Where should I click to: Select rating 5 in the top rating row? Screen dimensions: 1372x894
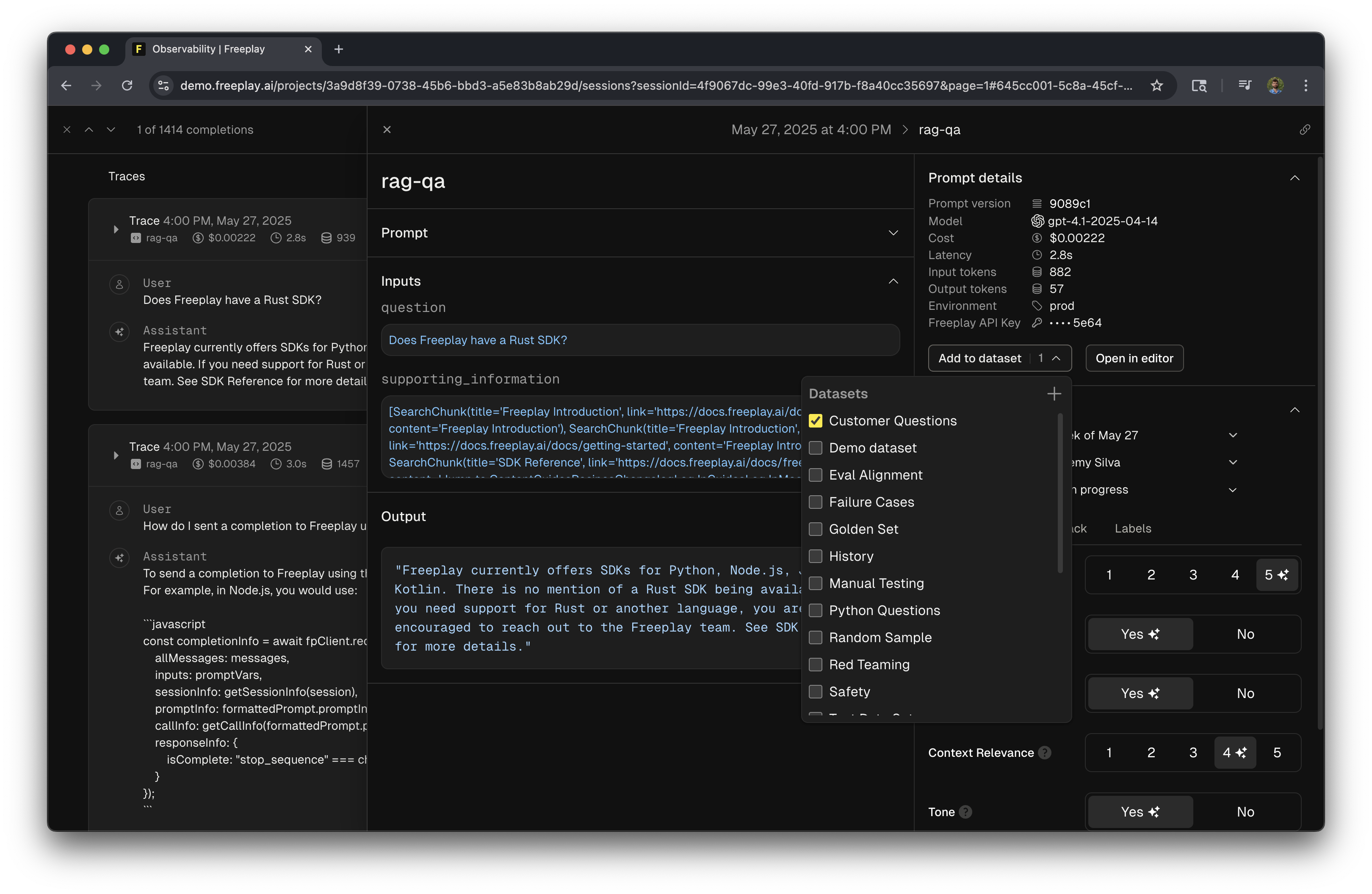[1276, 575]
